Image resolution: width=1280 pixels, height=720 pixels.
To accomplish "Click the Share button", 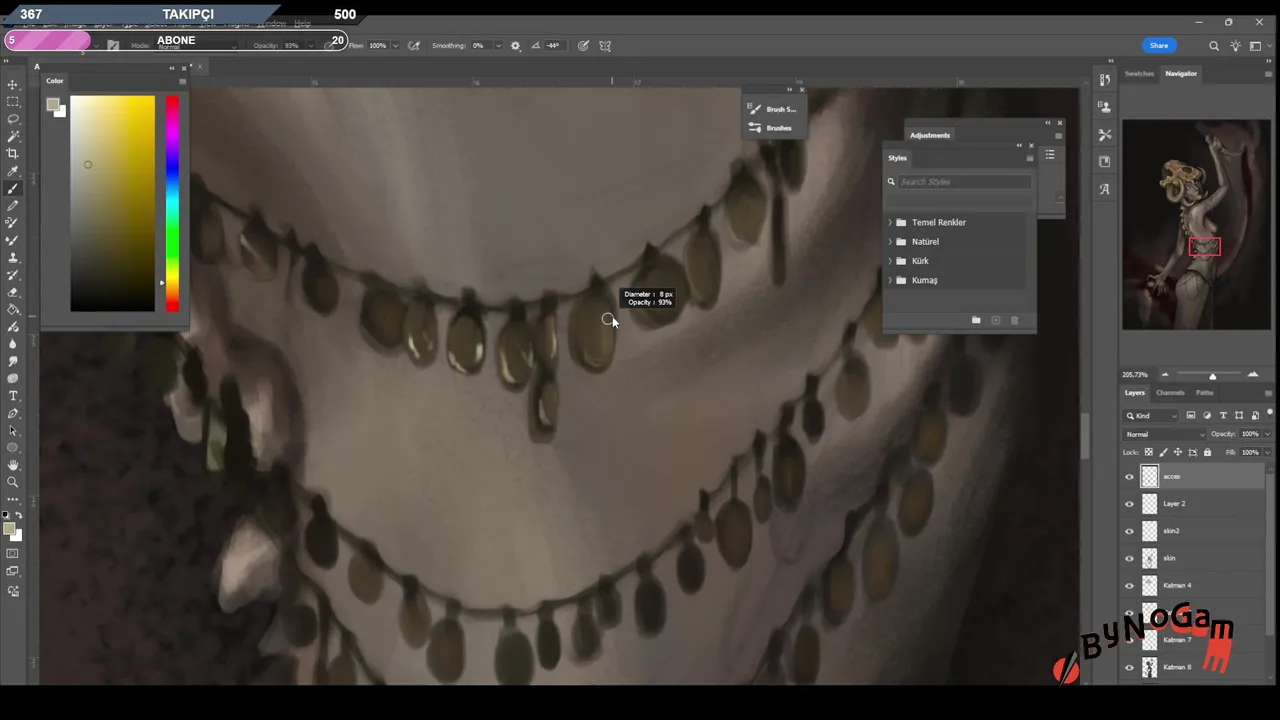I will [1159, 46].
